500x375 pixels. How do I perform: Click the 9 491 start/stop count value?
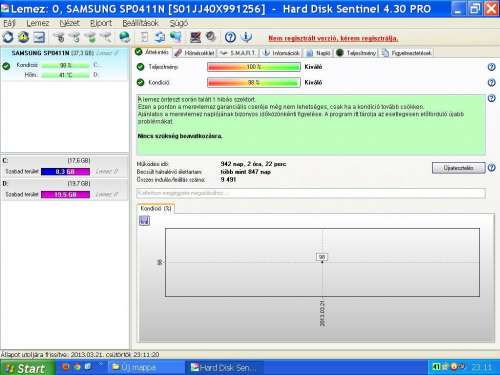pos(228,180)
